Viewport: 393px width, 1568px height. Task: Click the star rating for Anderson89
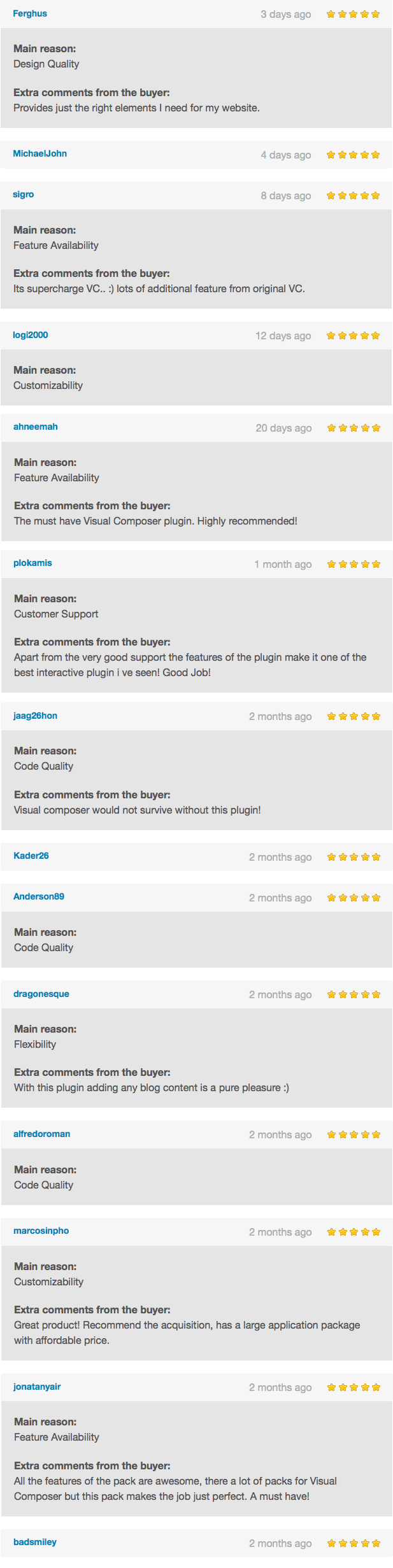tap(354, 898)
